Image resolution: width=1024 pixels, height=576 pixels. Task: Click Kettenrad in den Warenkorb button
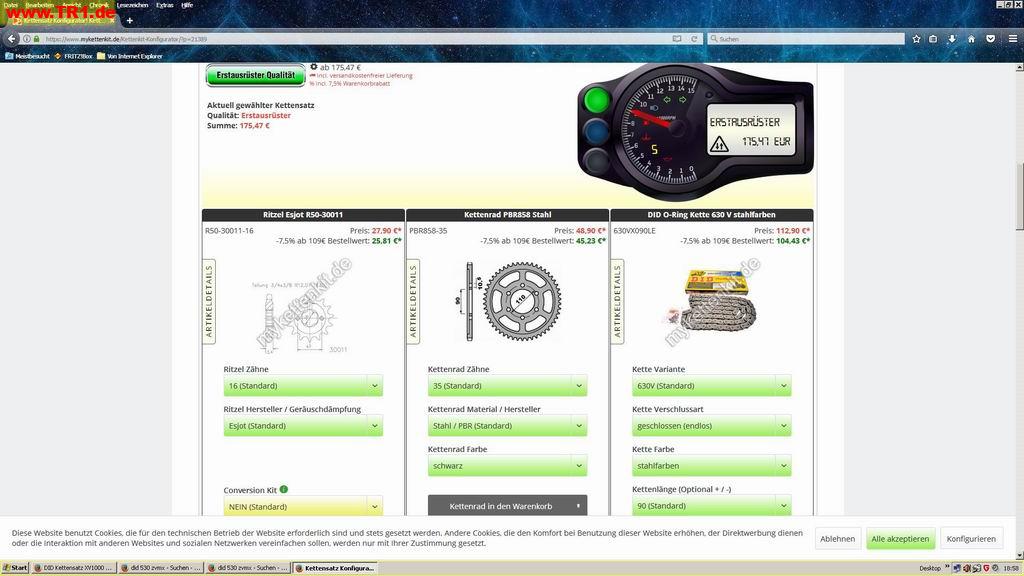(x=507, y=505)
